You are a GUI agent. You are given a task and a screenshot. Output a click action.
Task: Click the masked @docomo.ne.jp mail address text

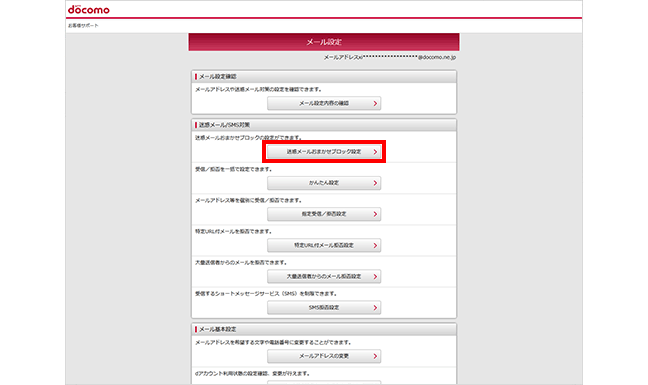tap(390, 57)
